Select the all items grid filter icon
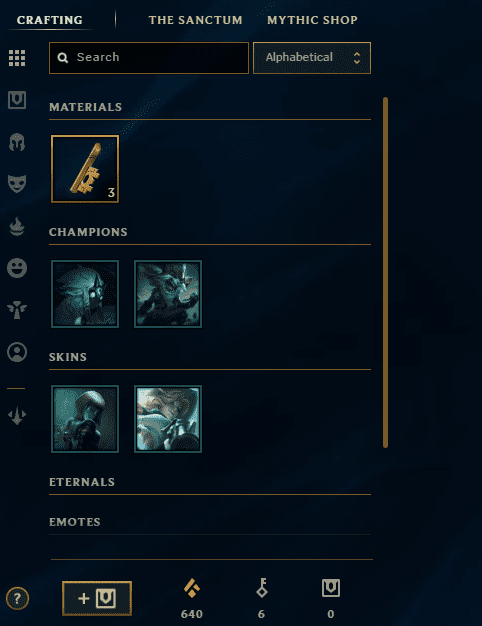The width and height of the screenshot is (482, 626). tap(17, 58)
